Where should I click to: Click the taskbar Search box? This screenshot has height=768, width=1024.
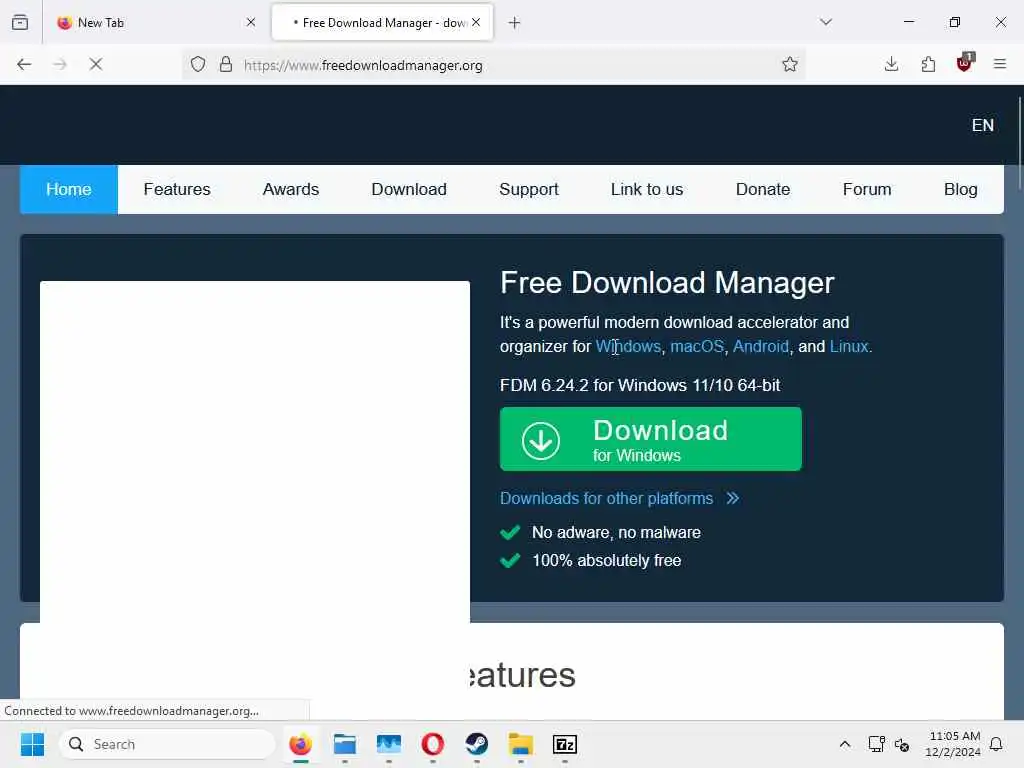click(x=167, y=744)
